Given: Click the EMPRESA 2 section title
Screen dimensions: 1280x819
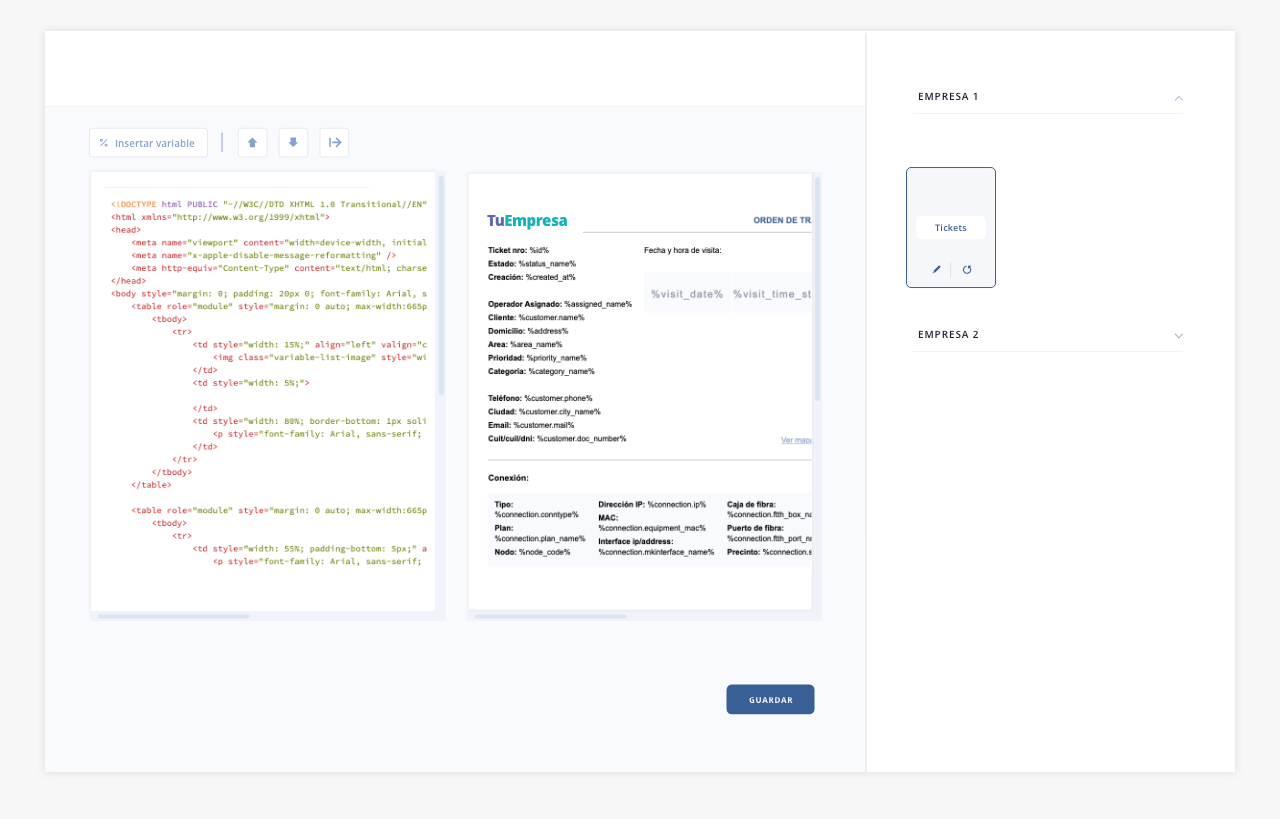Looking at the screenshot, I should coord(948,335).
